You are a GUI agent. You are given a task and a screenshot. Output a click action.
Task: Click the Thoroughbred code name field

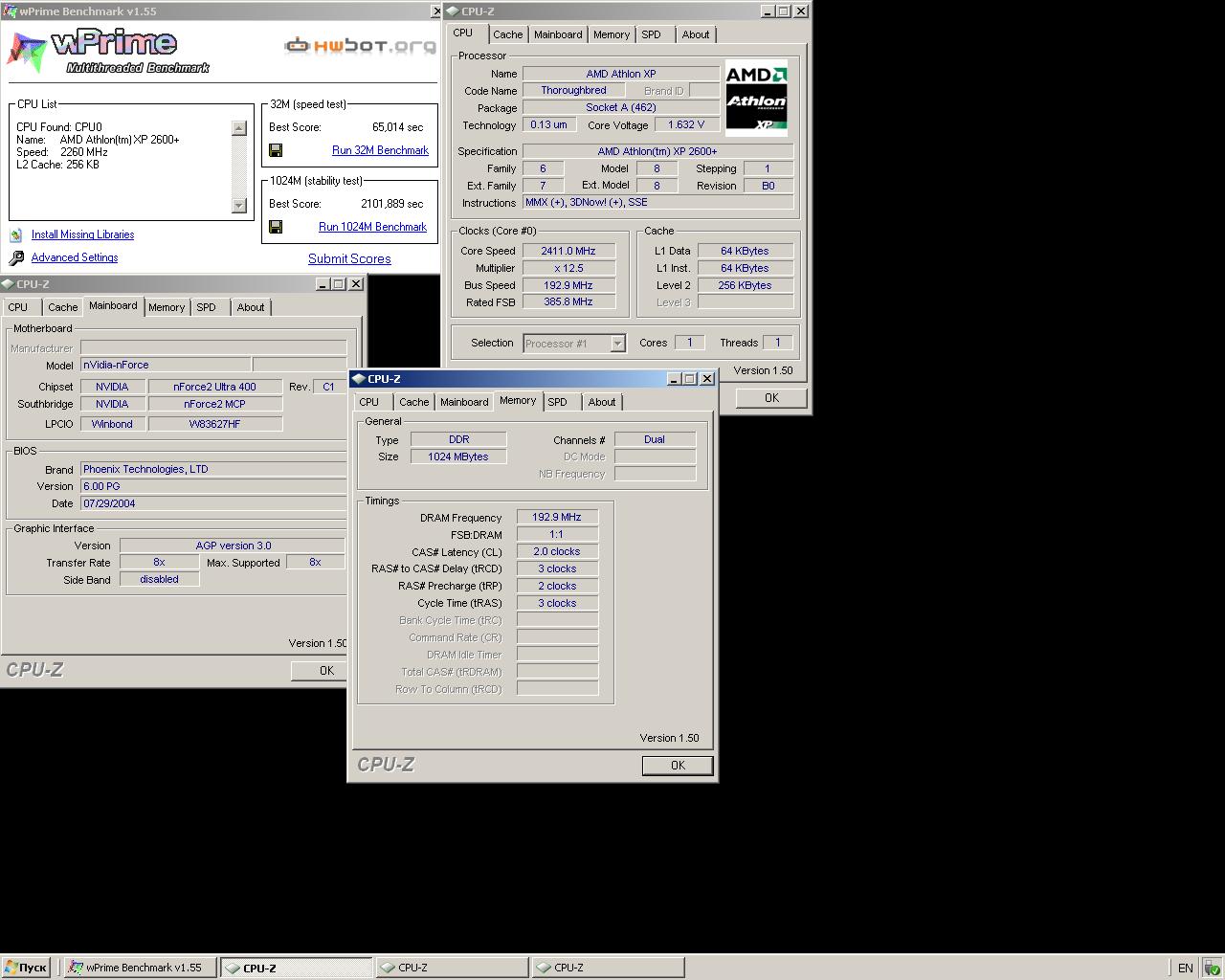(573, 90)
